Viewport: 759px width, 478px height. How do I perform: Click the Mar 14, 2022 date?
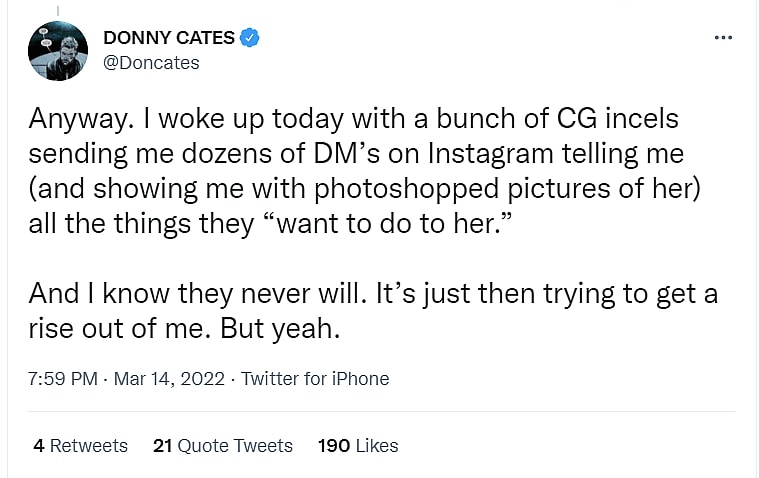pos(170,379)
